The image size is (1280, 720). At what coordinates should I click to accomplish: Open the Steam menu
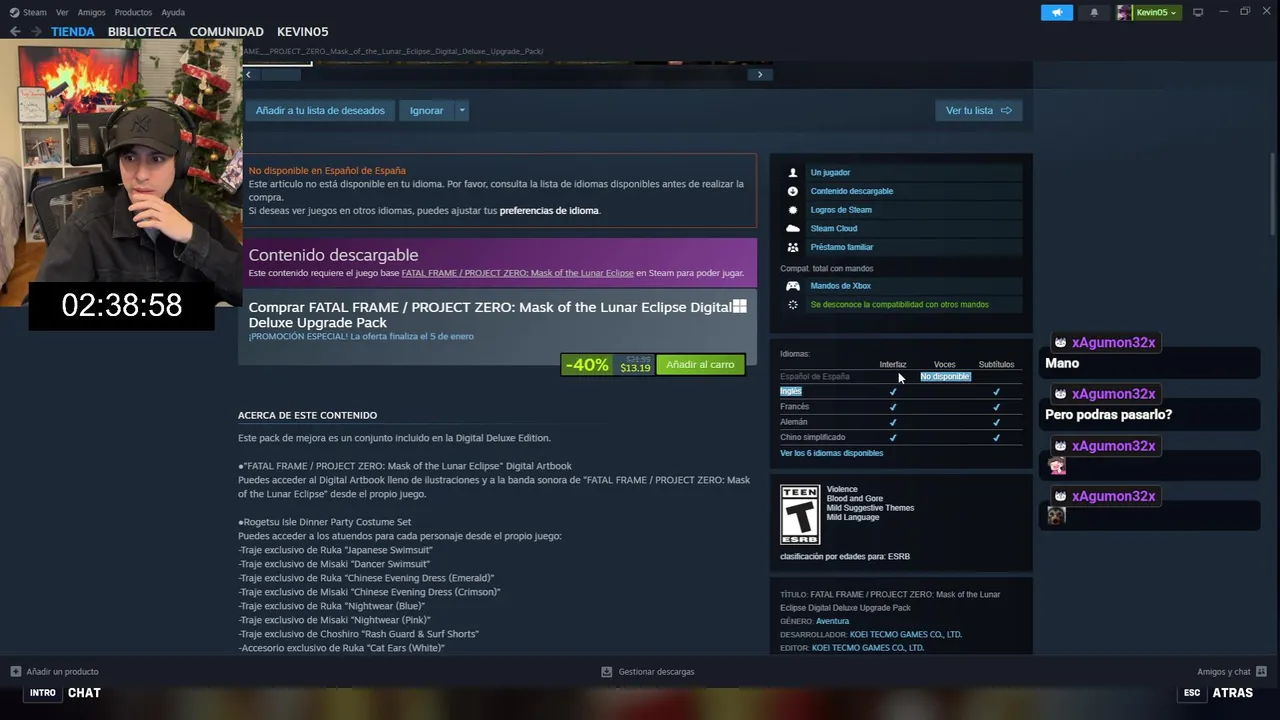coord(35,12)
